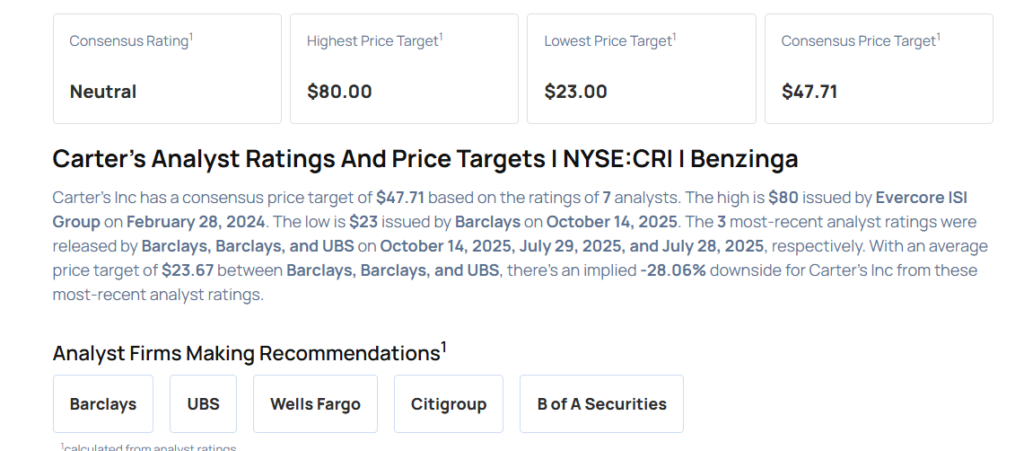Click the $23.00 lowest target value
Image resolution: width=1024 pixels, height=451 pixels.
575,92
